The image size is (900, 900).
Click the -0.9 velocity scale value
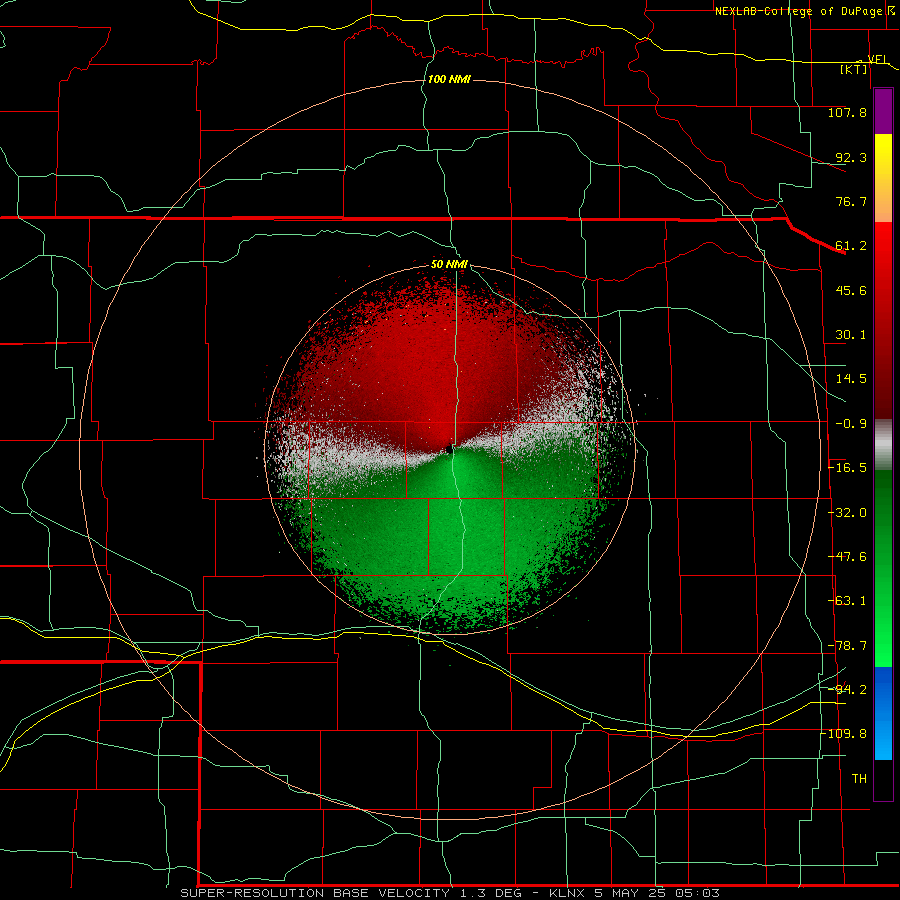[851, 424]
